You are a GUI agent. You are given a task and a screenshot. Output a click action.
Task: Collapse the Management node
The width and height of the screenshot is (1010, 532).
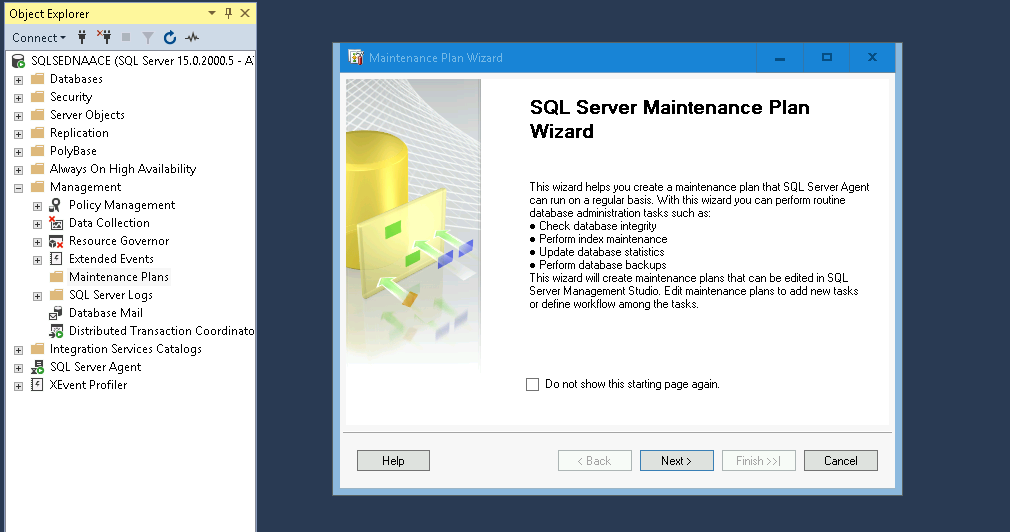(18, 188)
